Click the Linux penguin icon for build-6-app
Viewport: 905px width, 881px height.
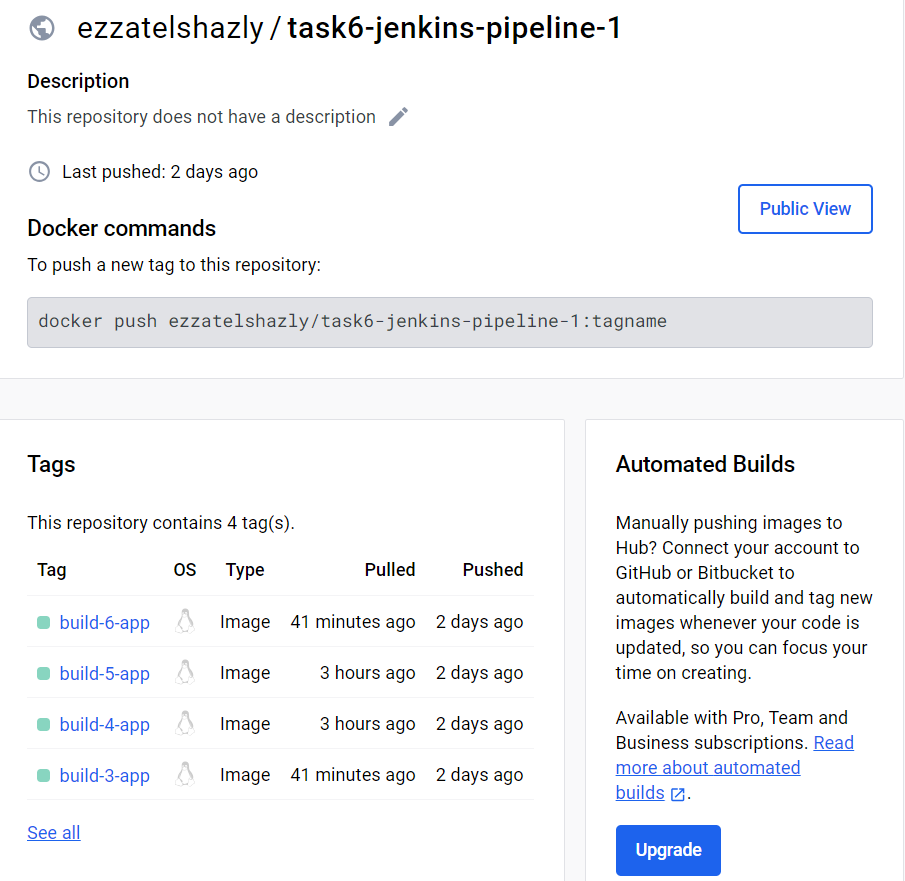pos(185,622)
